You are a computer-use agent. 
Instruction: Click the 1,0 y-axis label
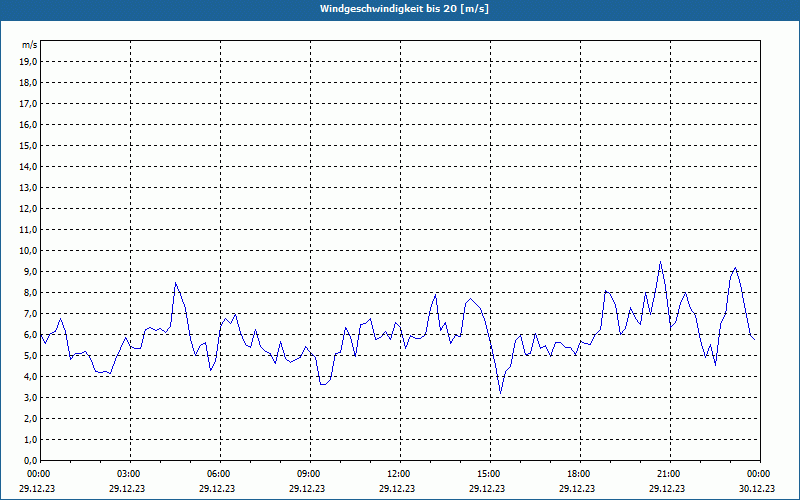click(x=30, y=440)
